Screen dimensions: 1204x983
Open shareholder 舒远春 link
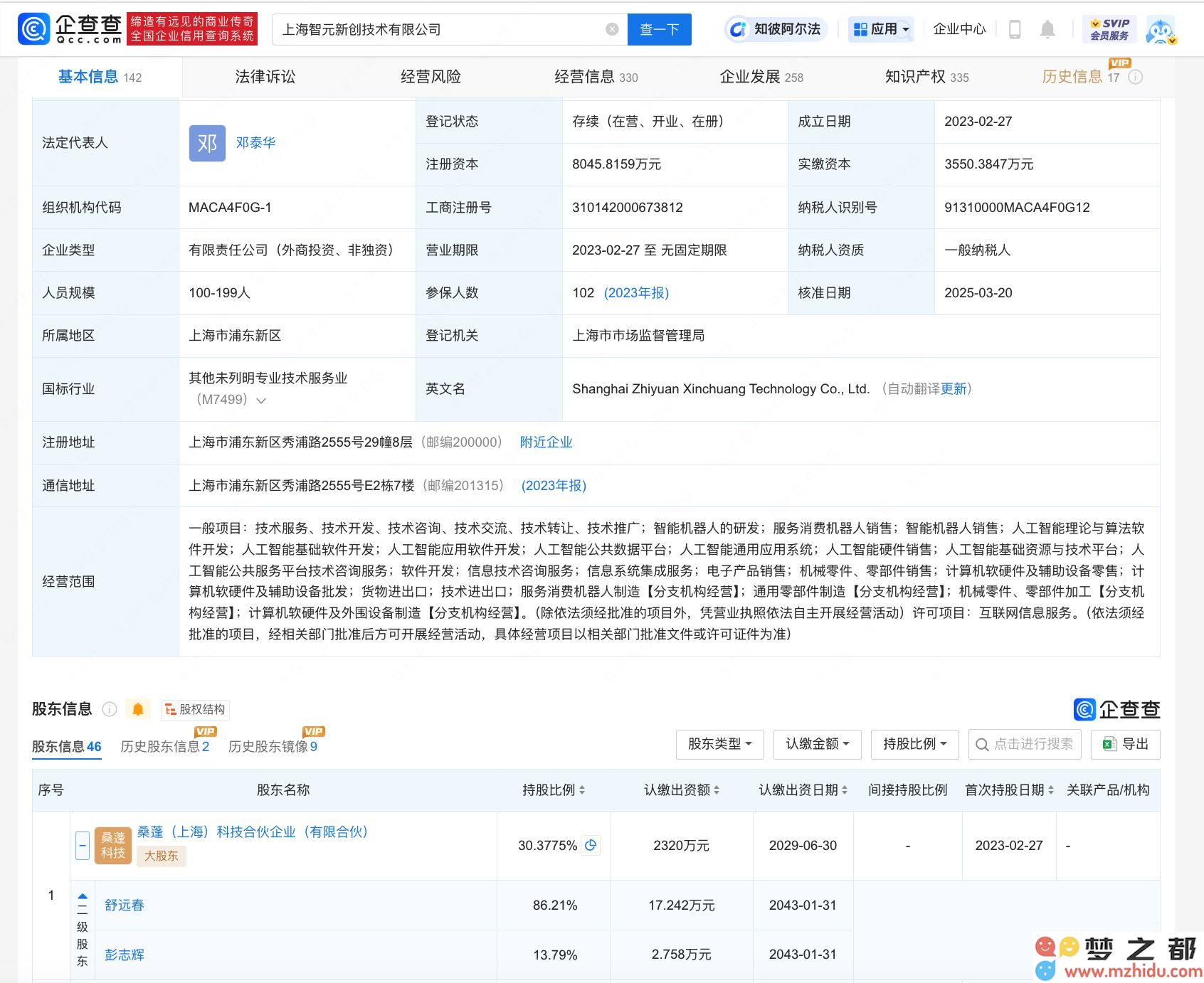(125, 905)
